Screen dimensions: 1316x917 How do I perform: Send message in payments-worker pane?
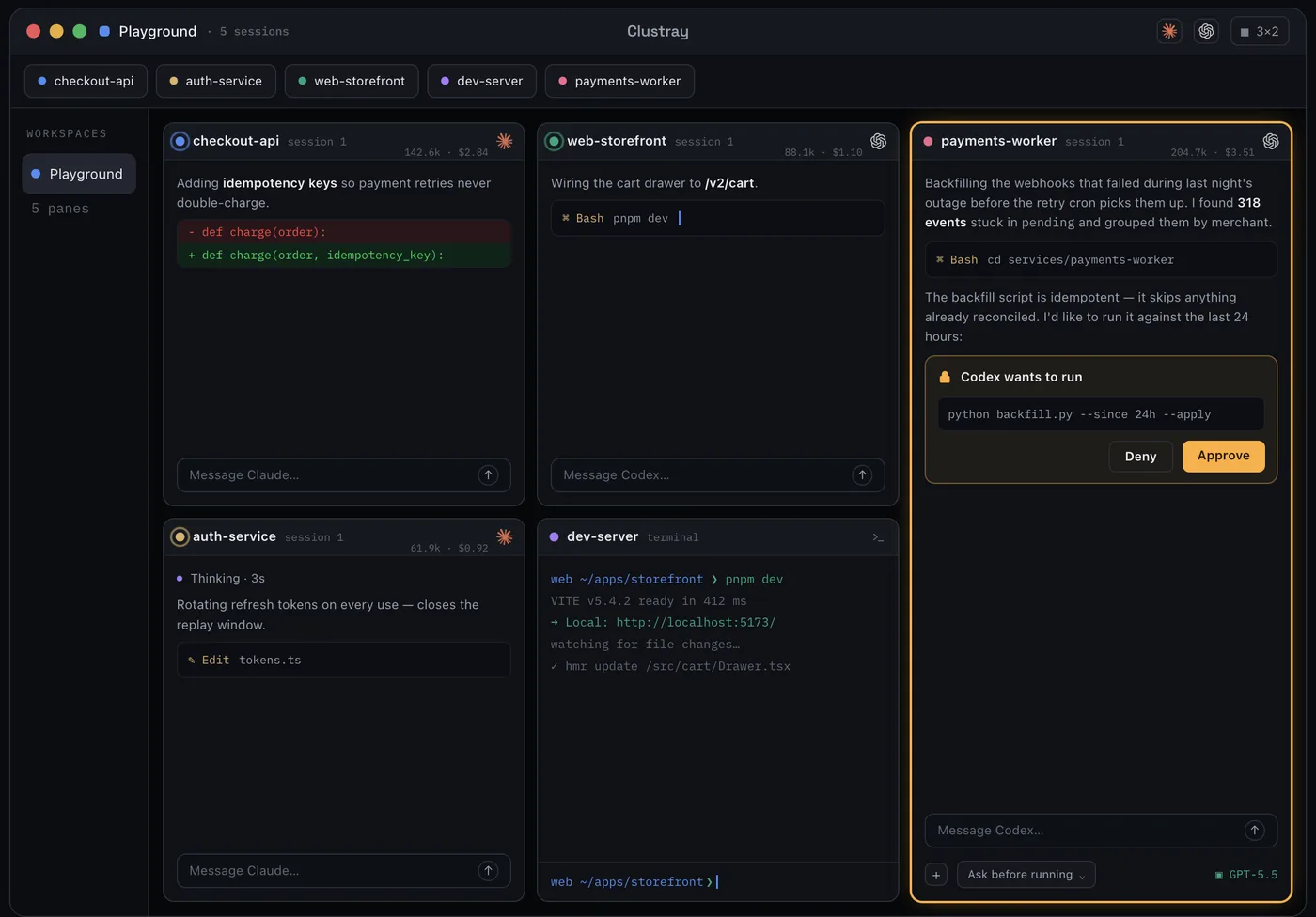pos(1254,831)
